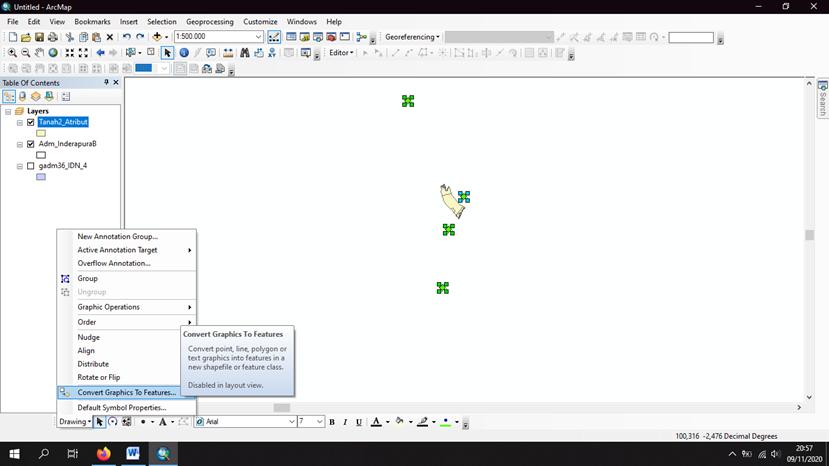Go back to previous extent
Viewport: 829px width, 466px height.
[x=100, y=53]
